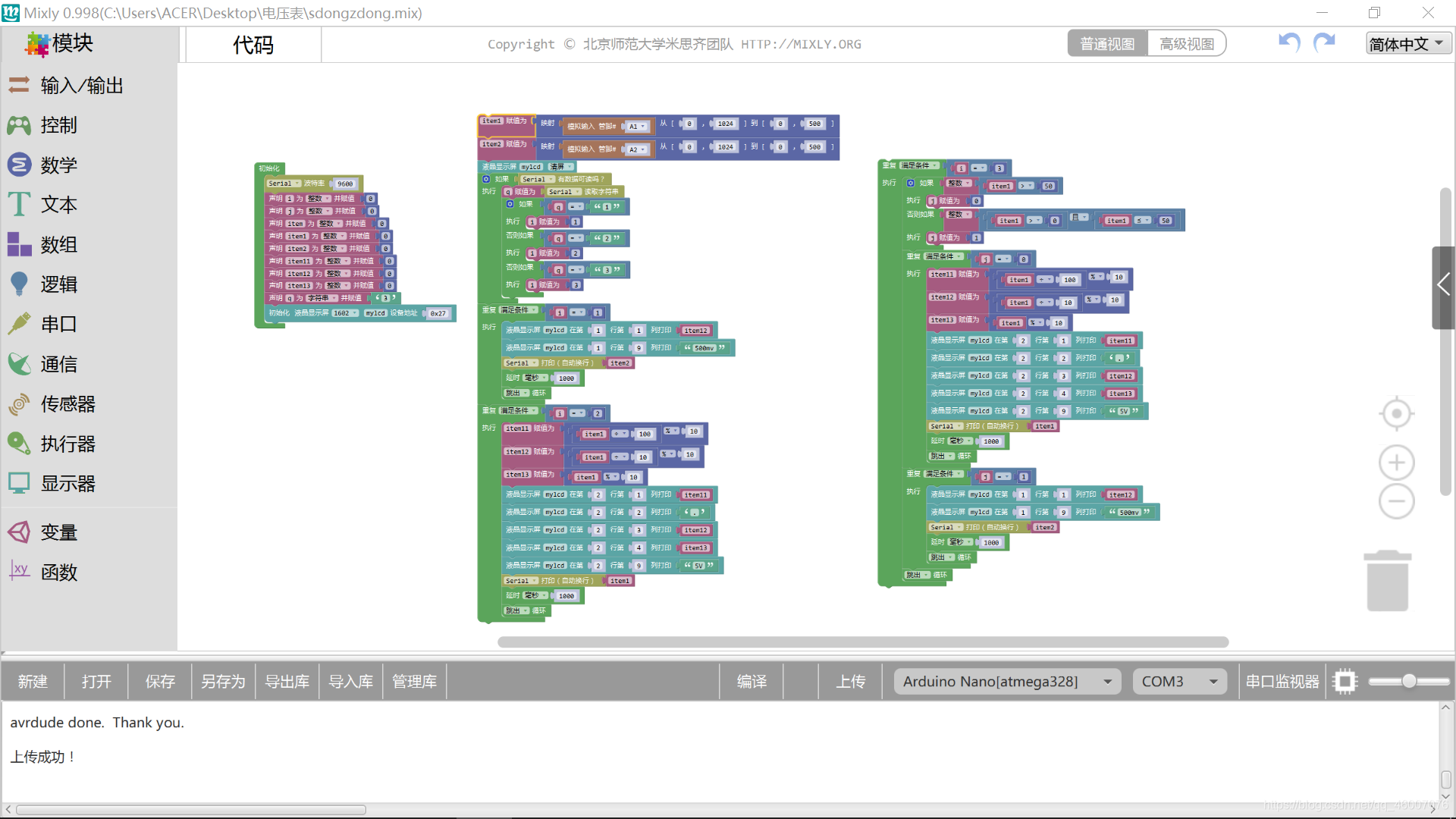
Task: Click the workspace vertical scrollbar
Action: [1445, 341]
